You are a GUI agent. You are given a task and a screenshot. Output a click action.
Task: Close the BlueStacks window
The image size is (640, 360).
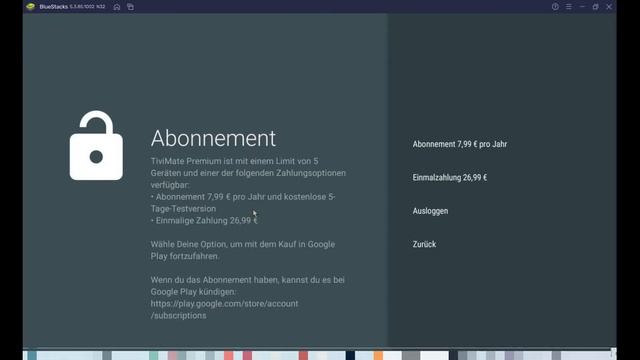[x=609, y=7]
